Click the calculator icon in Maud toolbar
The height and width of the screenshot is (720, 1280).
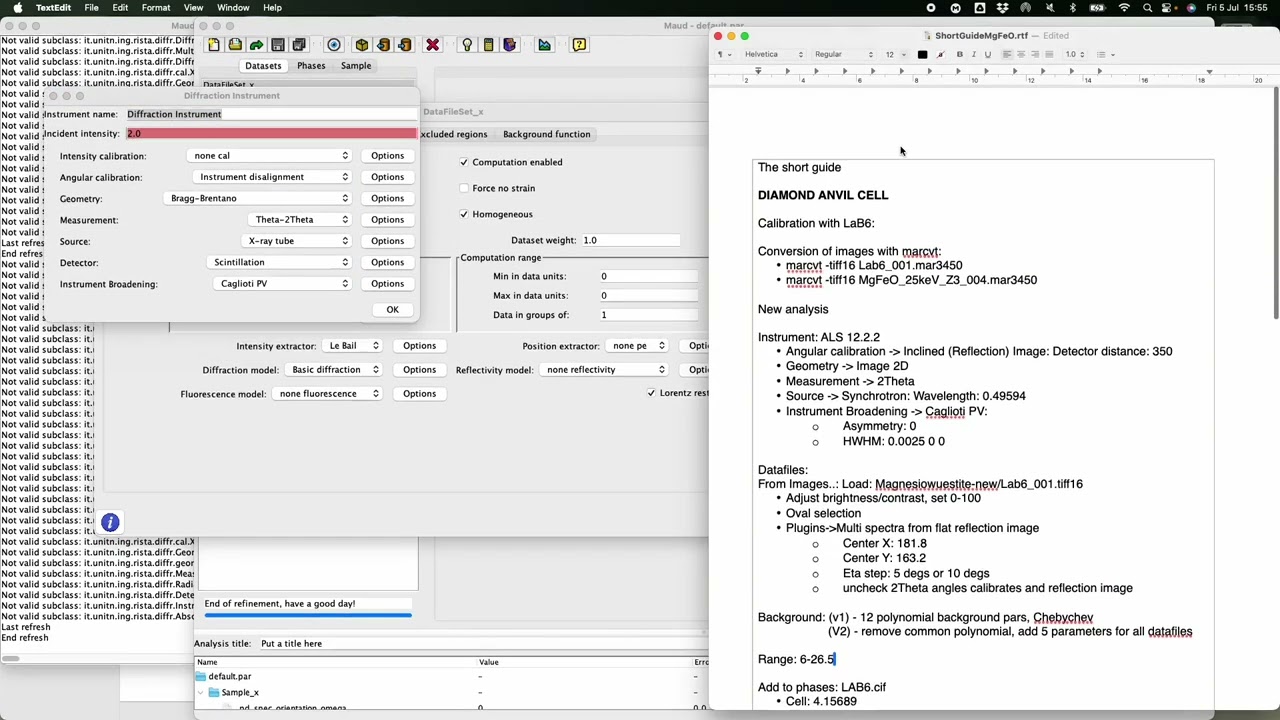click(x=488, y=45)
